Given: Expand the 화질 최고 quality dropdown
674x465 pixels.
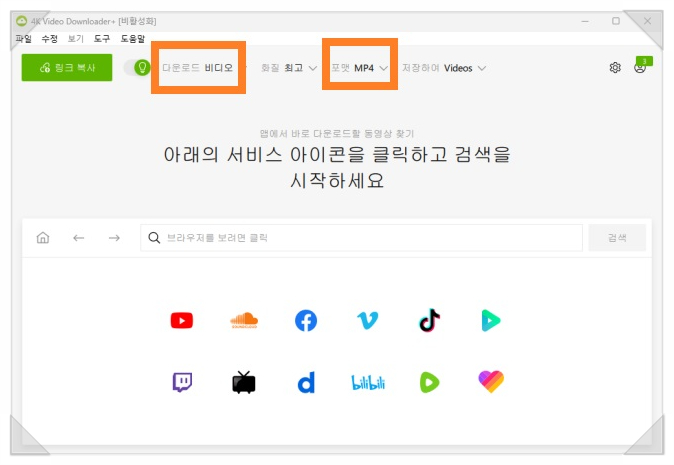Looking at the screenshot, I should pyautogui.click(x=289, y=68).
